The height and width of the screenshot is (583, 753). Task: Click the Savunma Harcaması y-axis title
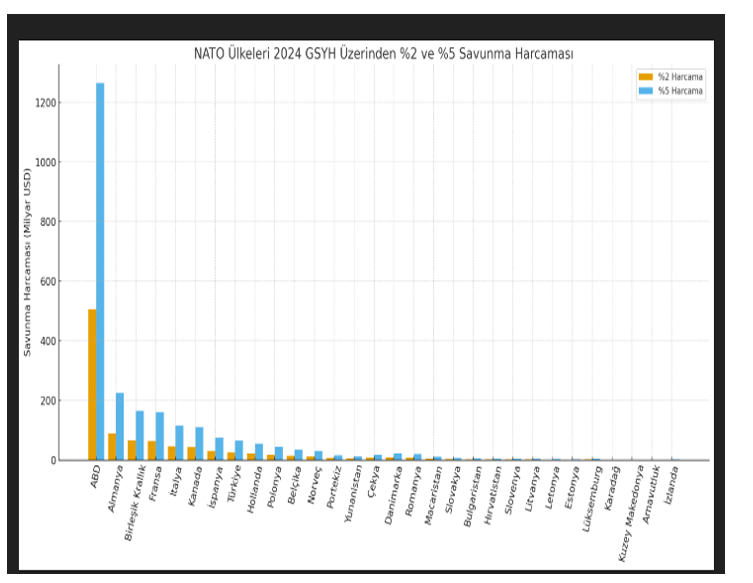click(28, 262)
